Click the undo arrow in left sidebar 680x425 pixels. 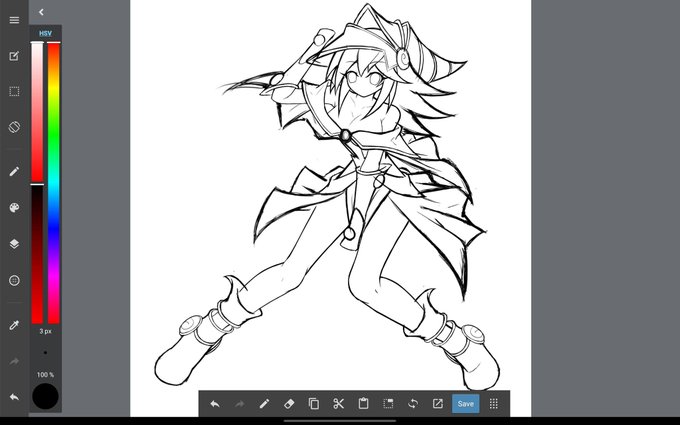click(14, 397)
